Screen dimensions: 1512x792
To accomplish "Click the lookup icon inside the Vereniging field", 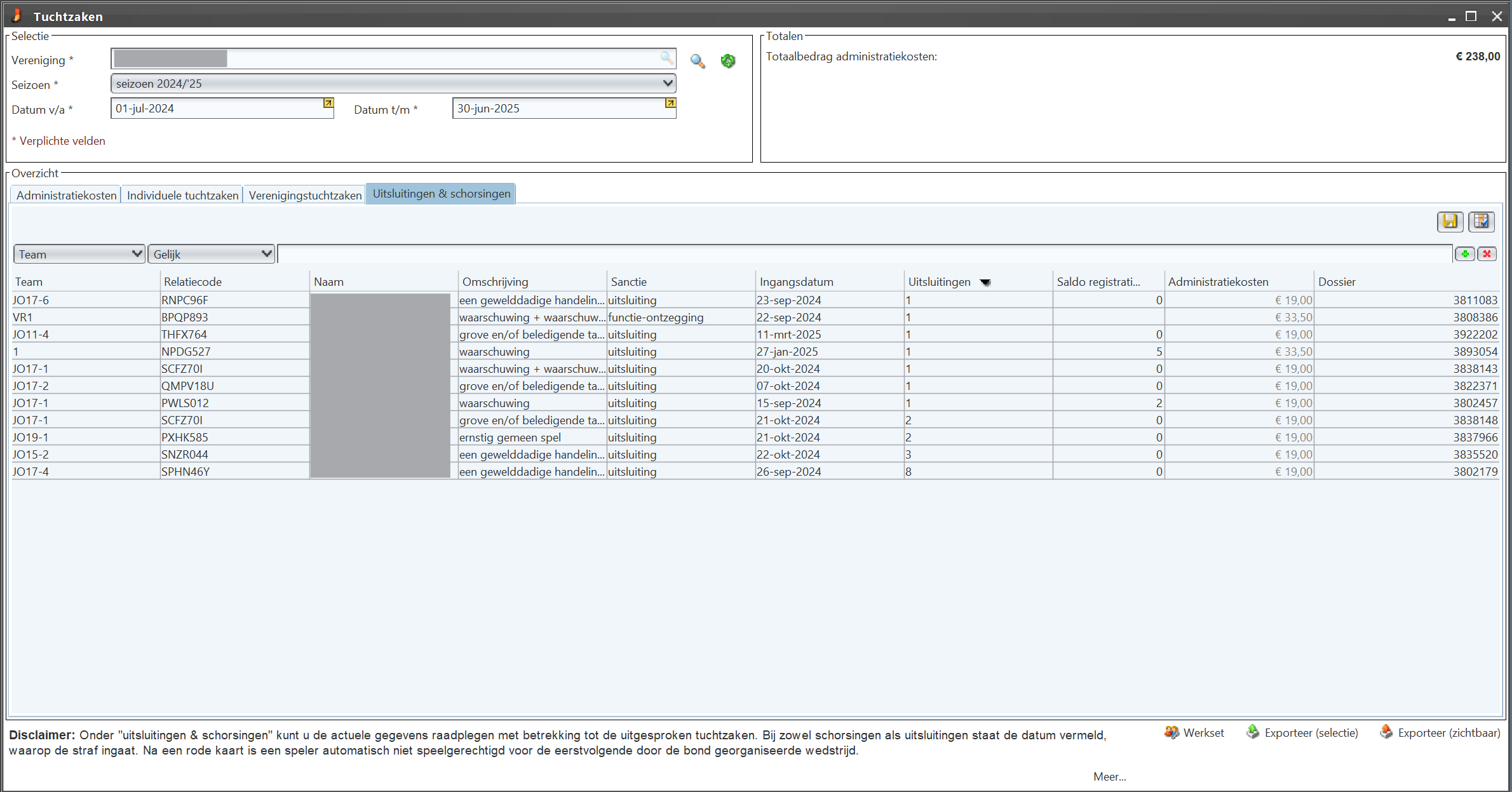I will 666,58.
